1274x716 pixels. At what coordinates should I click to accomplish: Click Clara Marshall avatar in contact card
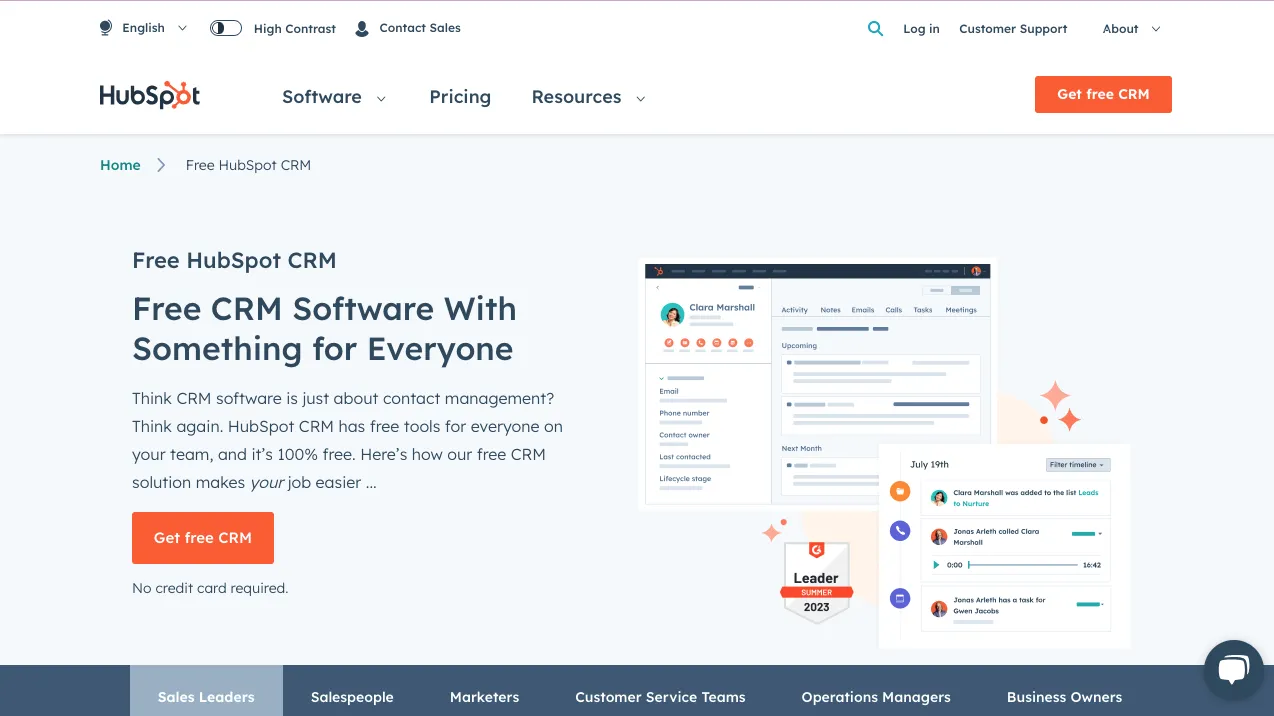pos(672,314)
